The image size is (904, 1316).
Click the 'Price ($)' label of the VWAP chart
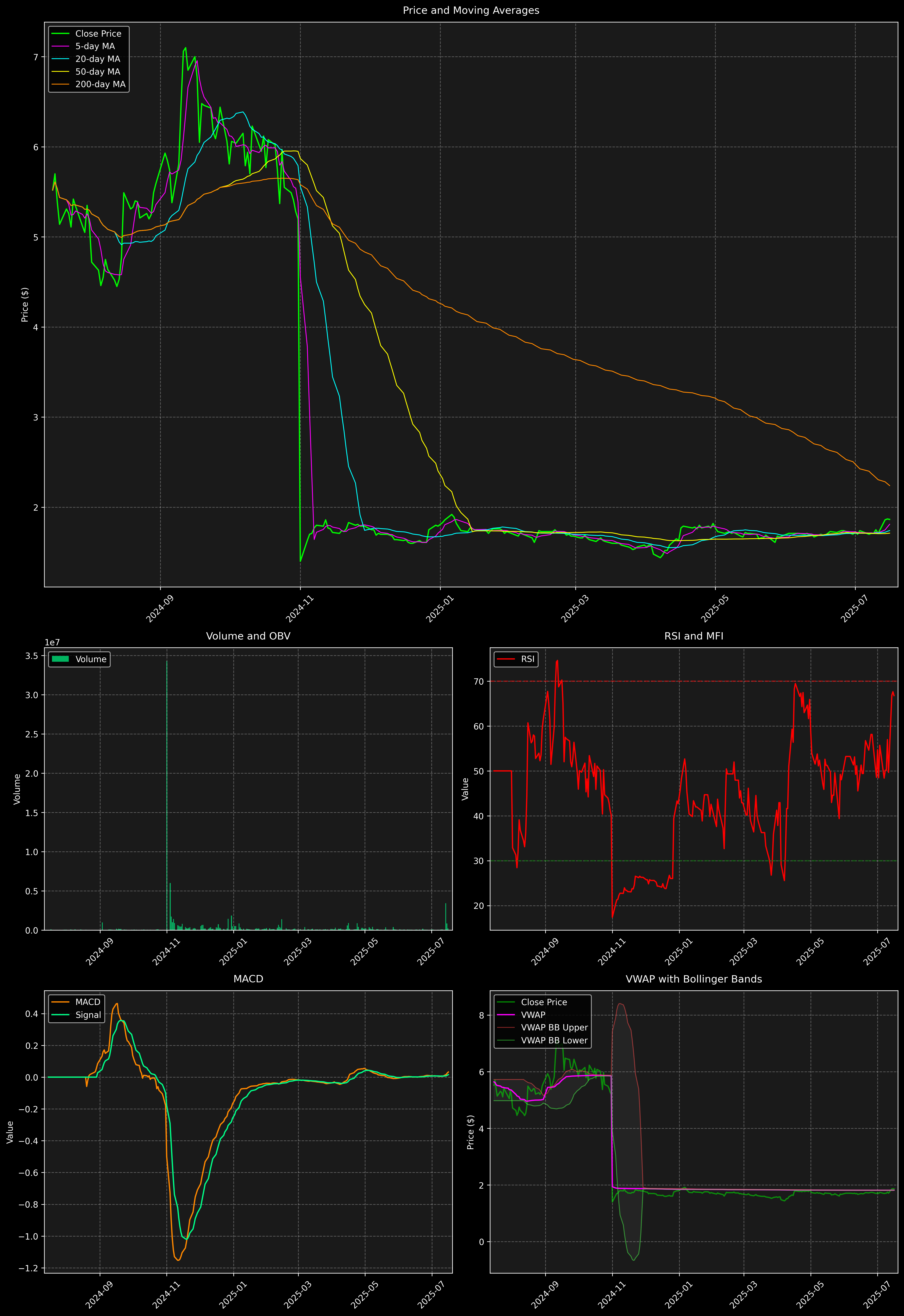[470, 1132]
